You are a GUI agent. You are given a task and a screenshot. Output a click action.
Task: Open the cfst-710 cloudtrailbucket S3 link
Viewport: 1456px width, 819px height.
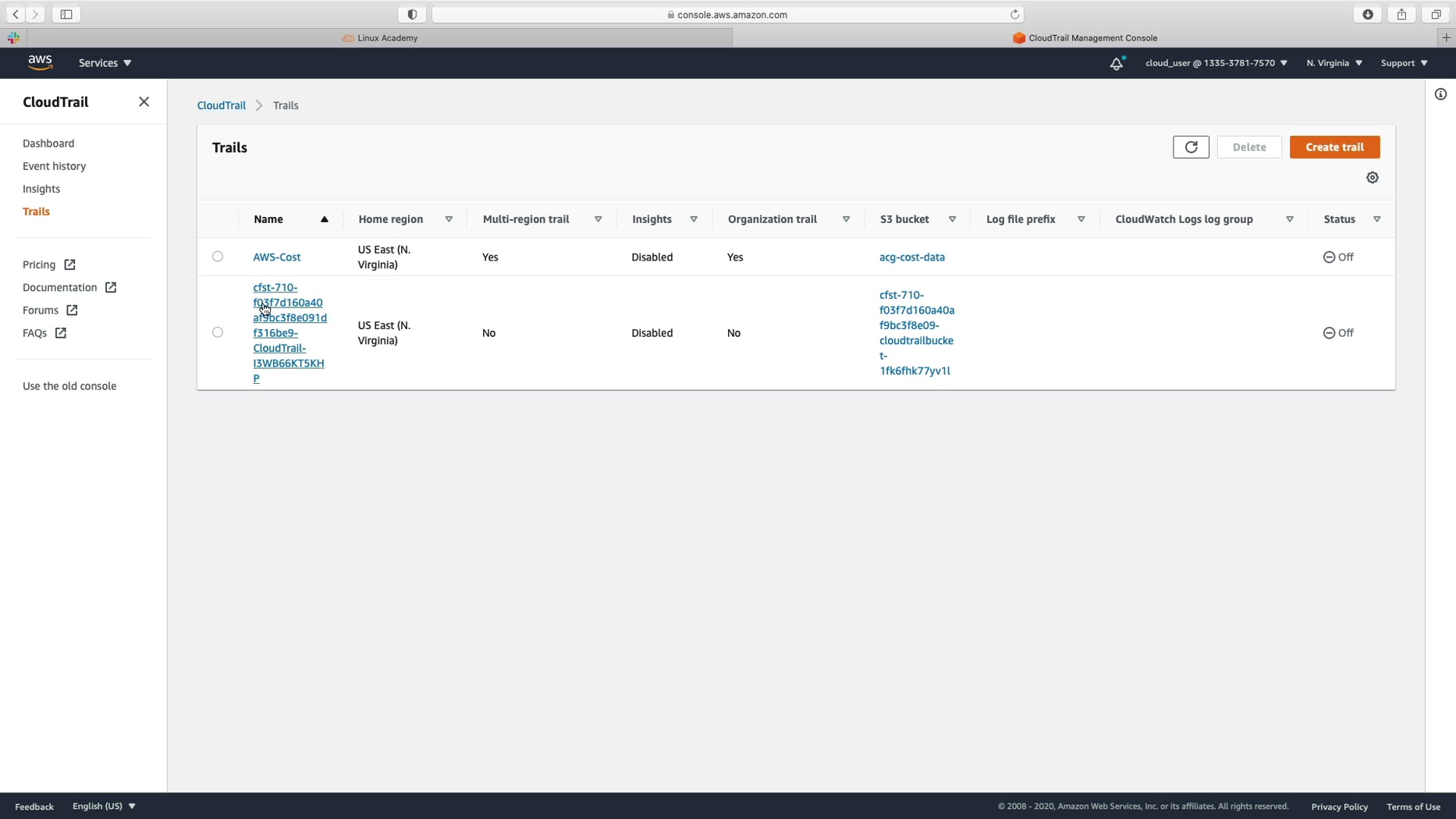[x=917, y=333]
